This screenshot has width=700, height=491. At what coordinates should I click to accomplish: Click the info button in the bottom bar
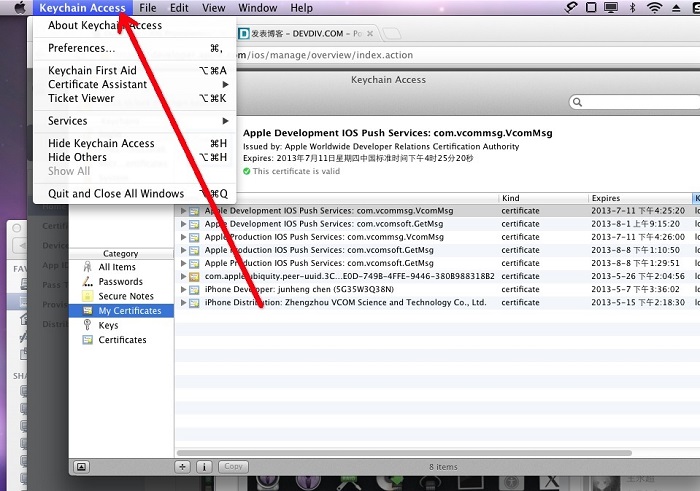(204, 467)
